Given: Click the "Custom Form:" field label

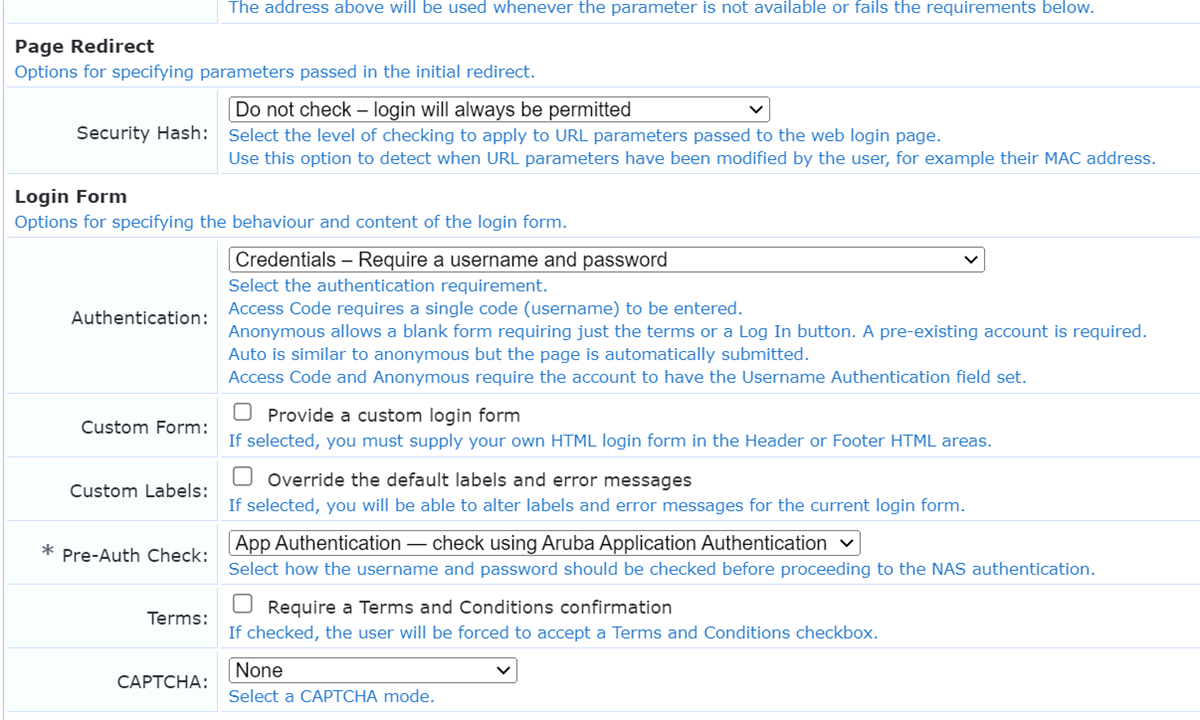Looking at the screenshot, I should pyautogui.click(x=145, y=427).
